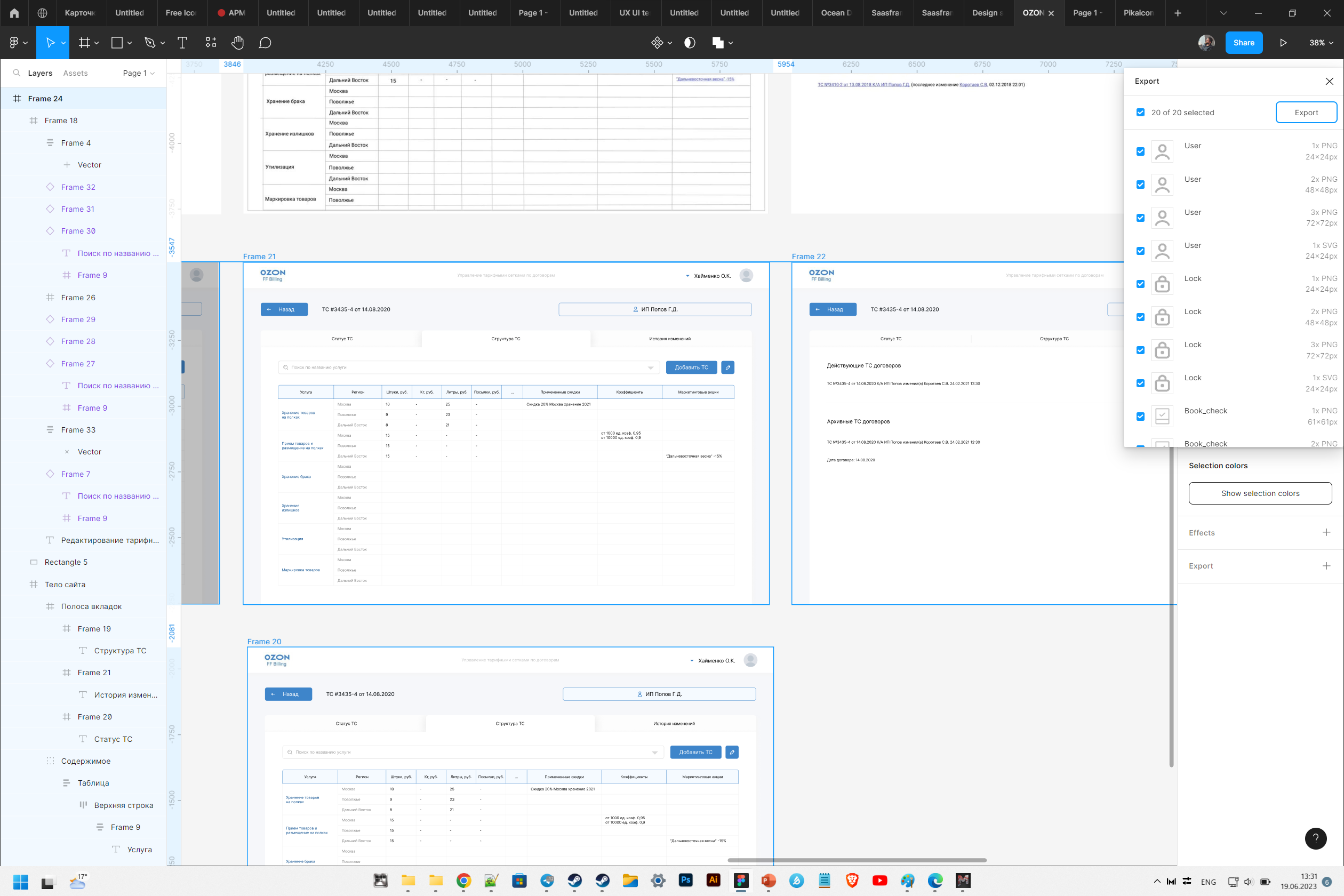The image size is (1344, 896).
Task: Open YouTube from the taskbar
Action: coord(879,881)
